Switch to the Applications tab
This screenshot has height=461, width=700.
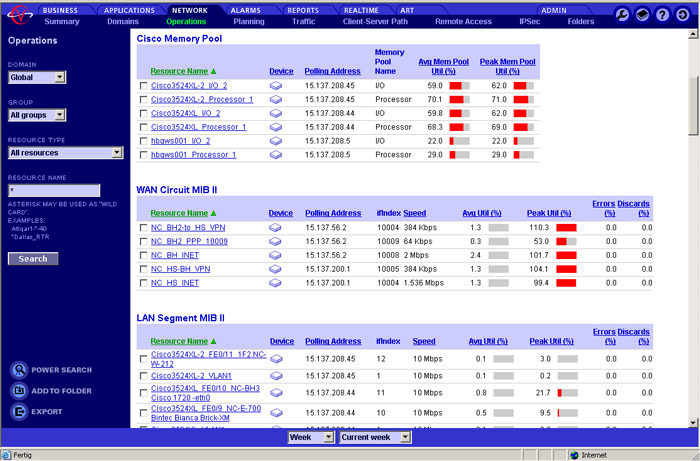click(x=129, y=10)
